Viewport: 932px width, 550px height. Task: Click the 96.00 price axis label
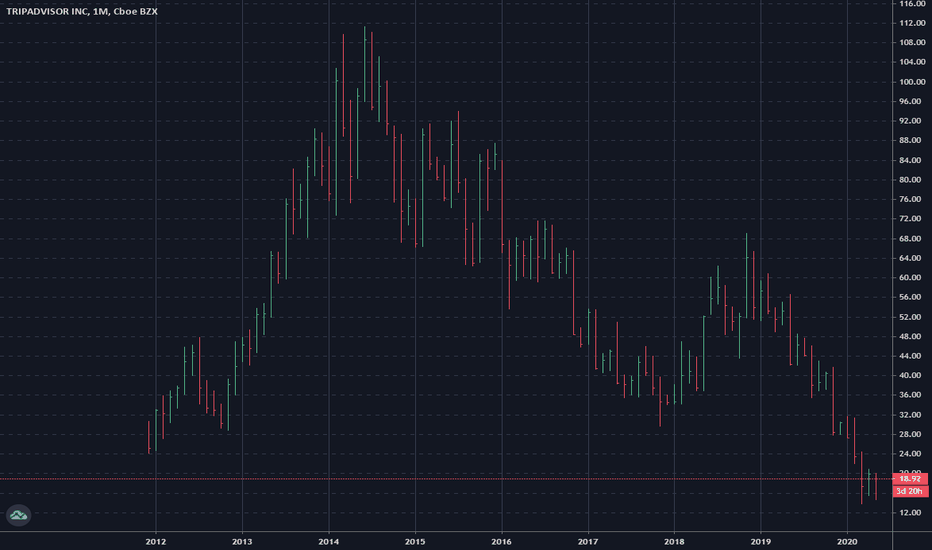tap(912, 102)
